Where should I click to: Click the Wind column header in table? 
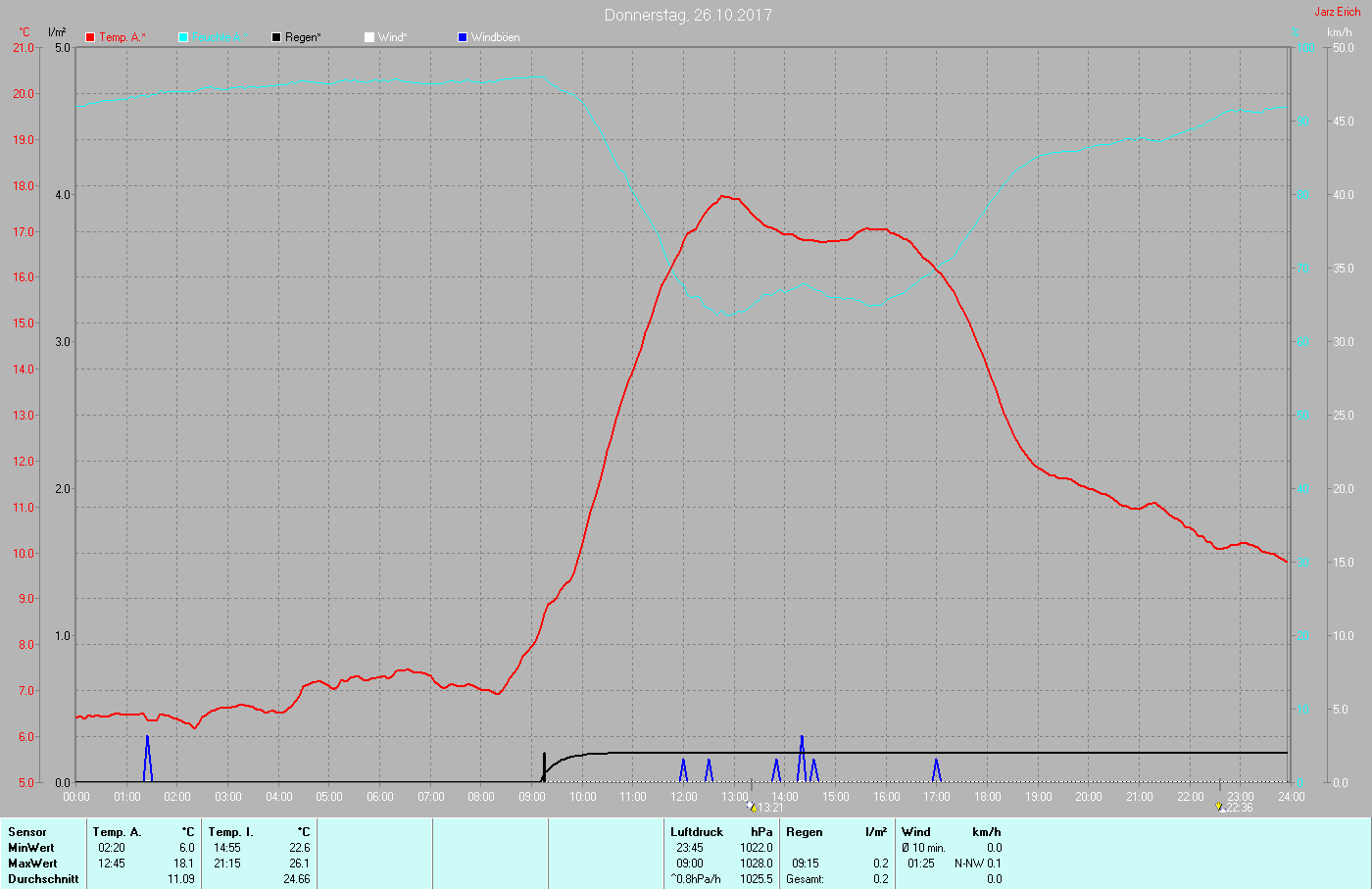(x=916, y=832)
